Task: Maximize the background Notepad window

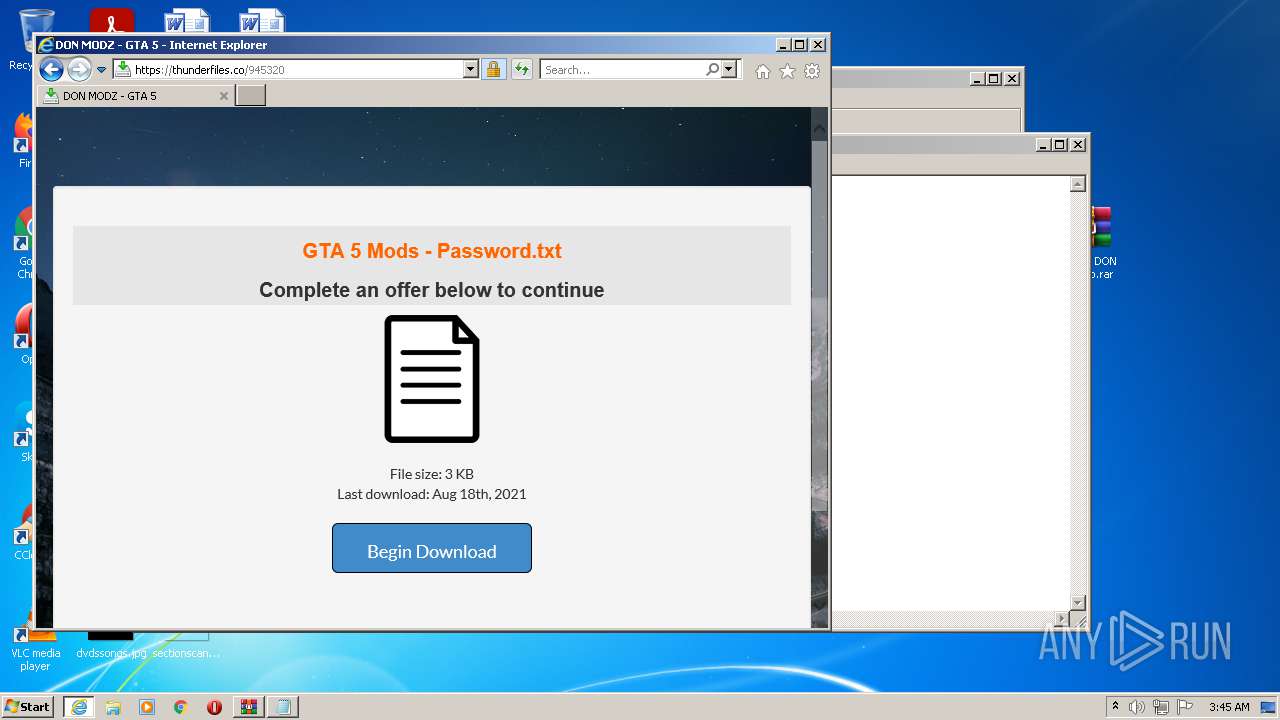Action: click(1060, 144)
